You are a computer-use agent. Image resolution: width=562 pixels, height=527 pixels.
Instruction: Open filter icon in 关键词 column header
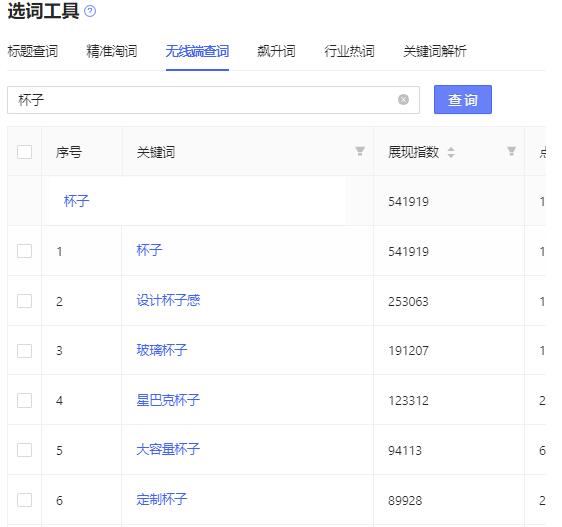pyautogui.click(x=360, y=151)
